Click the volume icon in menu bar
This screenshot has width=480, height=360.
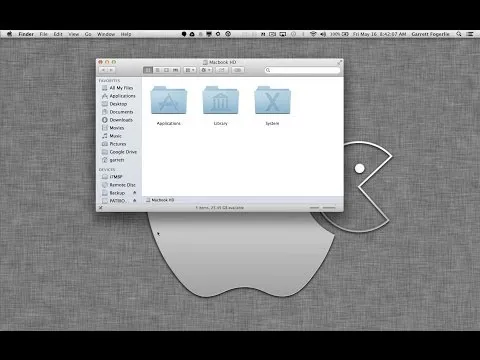tap(323, 34)
